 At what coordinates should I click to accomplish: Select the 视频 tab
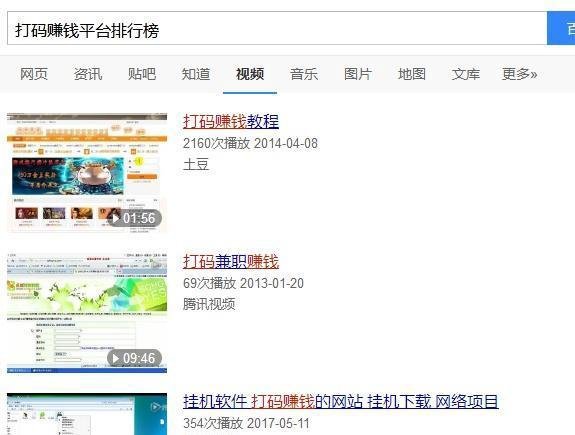click(250, 74)
